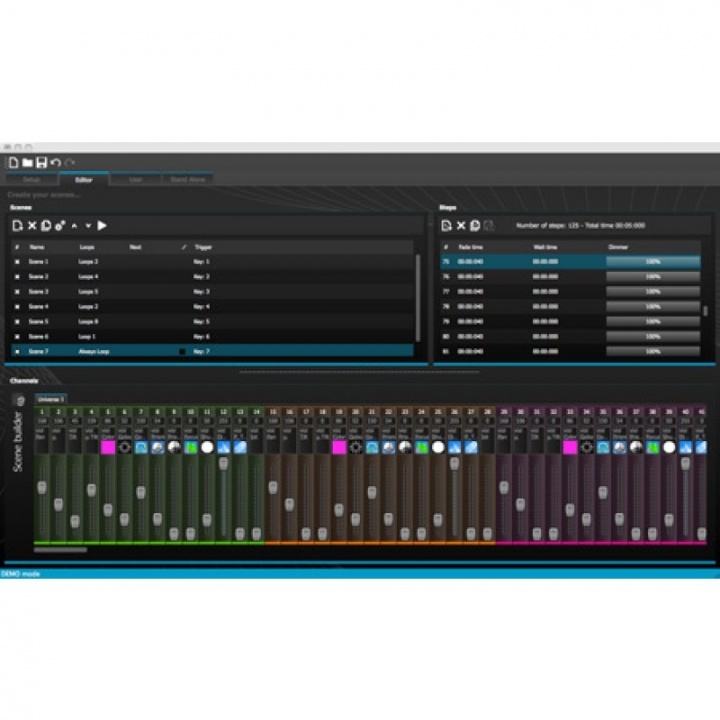
Task: Click the 100% dimmer button for step 77
Action: 653,292
